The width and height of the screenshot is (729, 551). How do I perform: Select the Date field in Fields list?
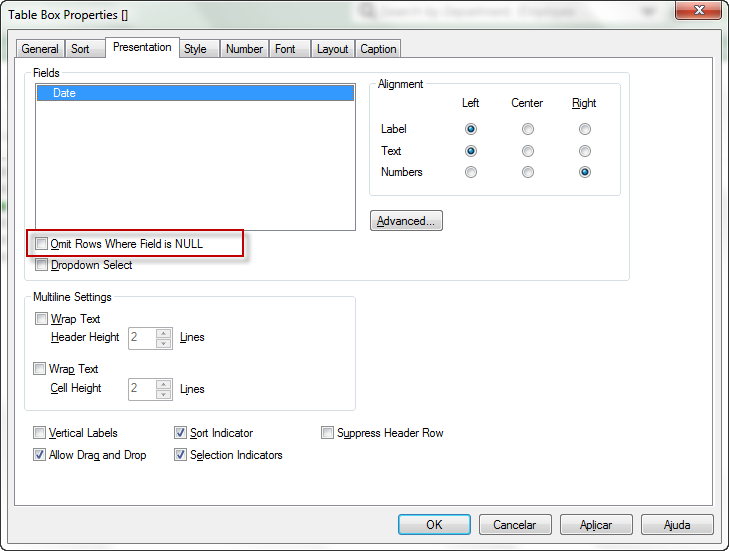tap(195, 93)
